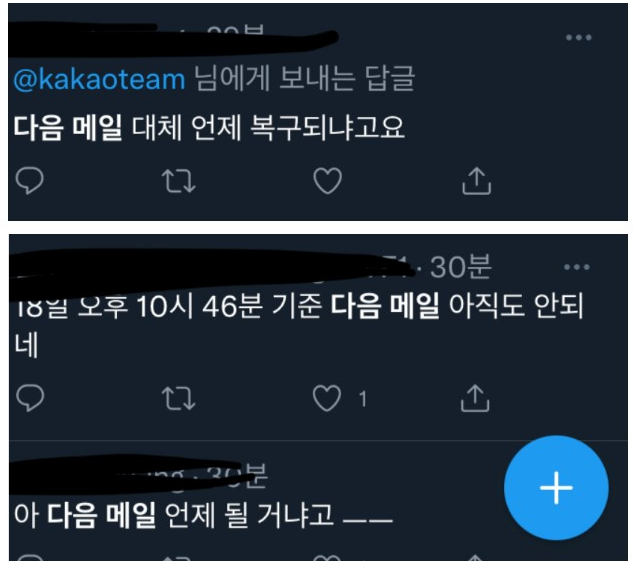Compose a new tweet with plus button
Viewport: 637px width, 561px height.
click(x=556, y=487)
